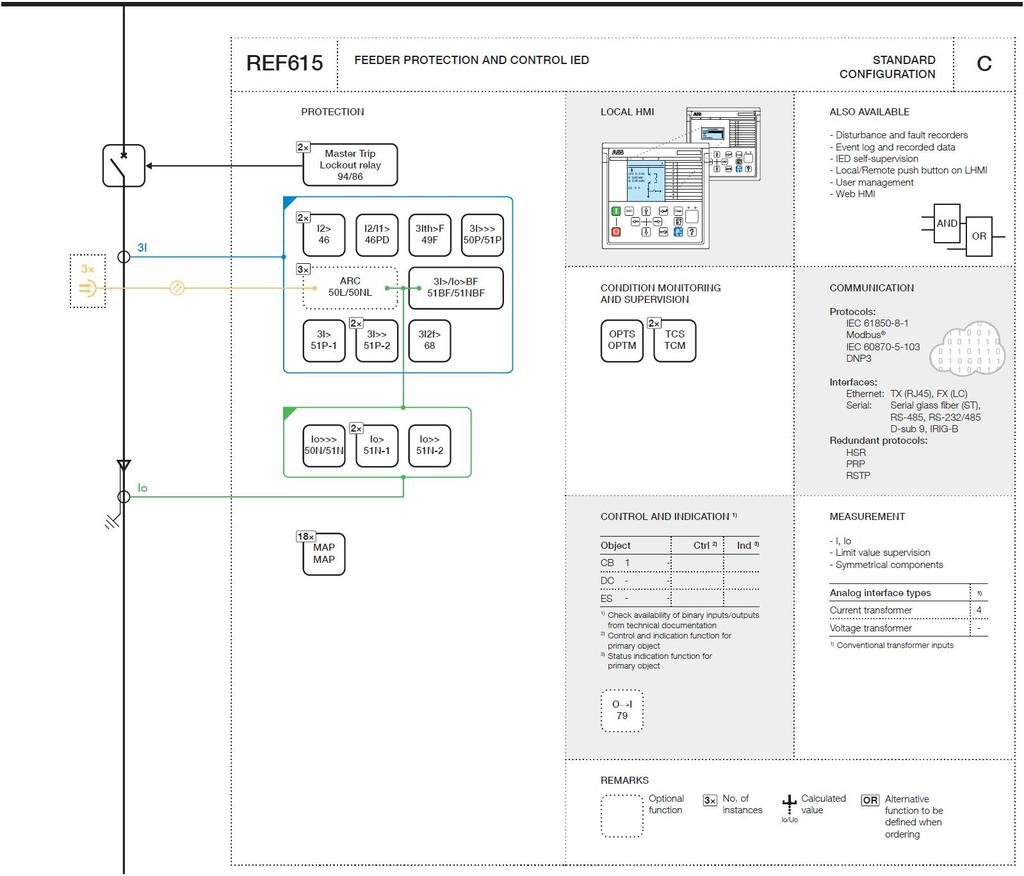Select the 'STANDARD CONFIGURATION' label
1024x876 pixels.
point(888,67)
